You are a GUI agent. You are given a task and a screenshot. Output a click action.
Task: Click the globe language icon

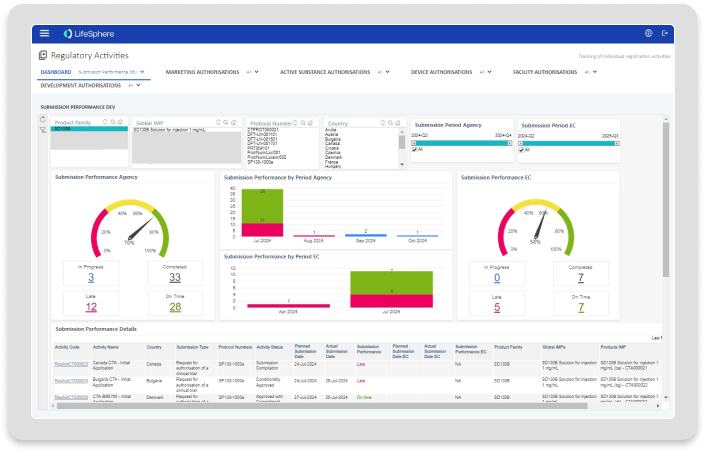[x=649, y=33]
